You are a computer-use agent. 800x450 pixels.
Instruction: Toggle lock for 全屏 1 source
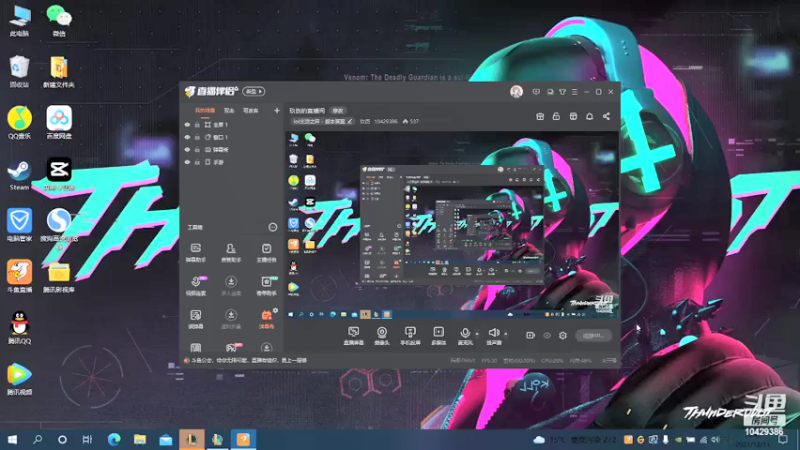[197, 124]
